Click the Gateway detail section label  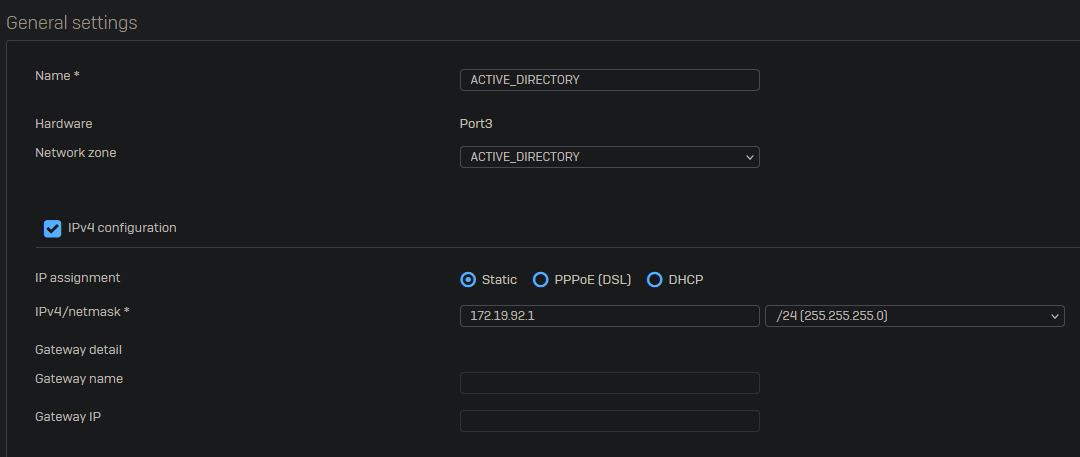tap(78, 350)
